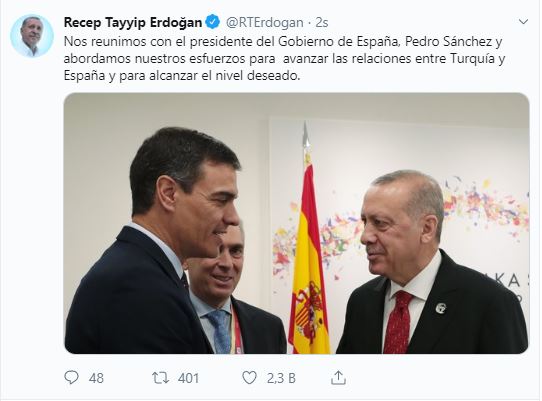The width and height of the screenshot is (542, 401).
Task: Open the Recep Tayyip Erdoğan display name
Action: click(133, 23)
